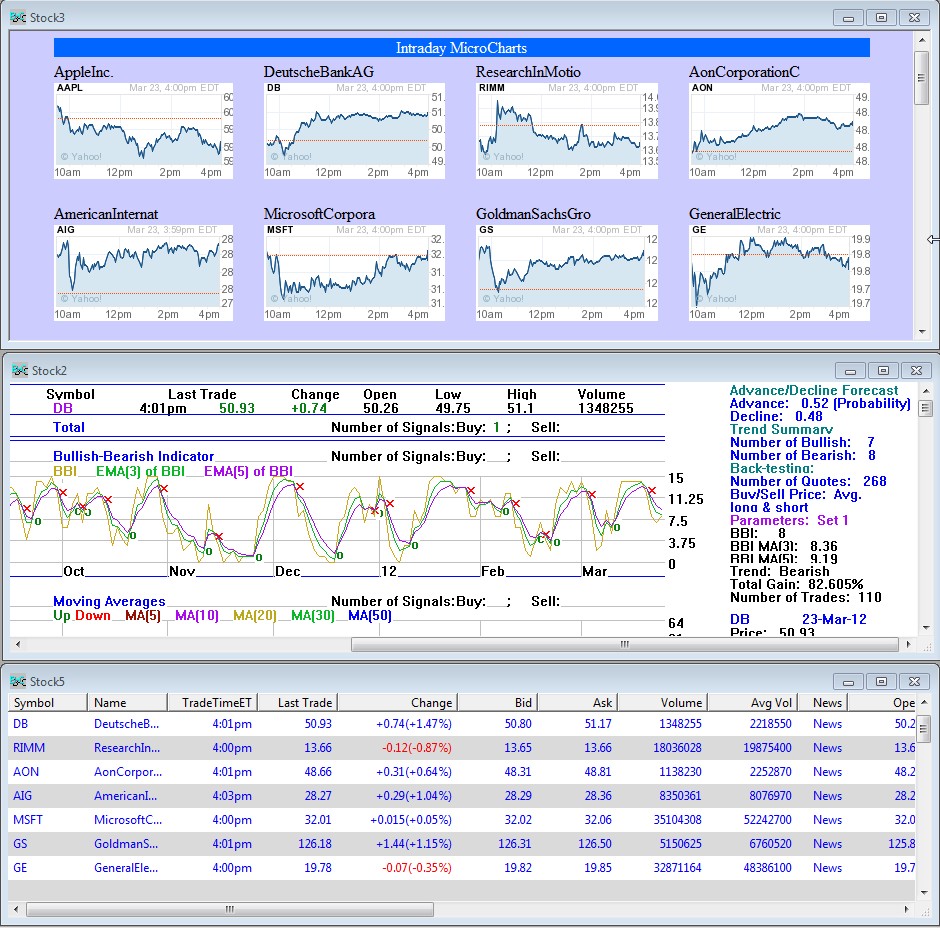The image size is (940, 928).
Task: Select the RIMM intraday micro chart
Action: point(566,131)
